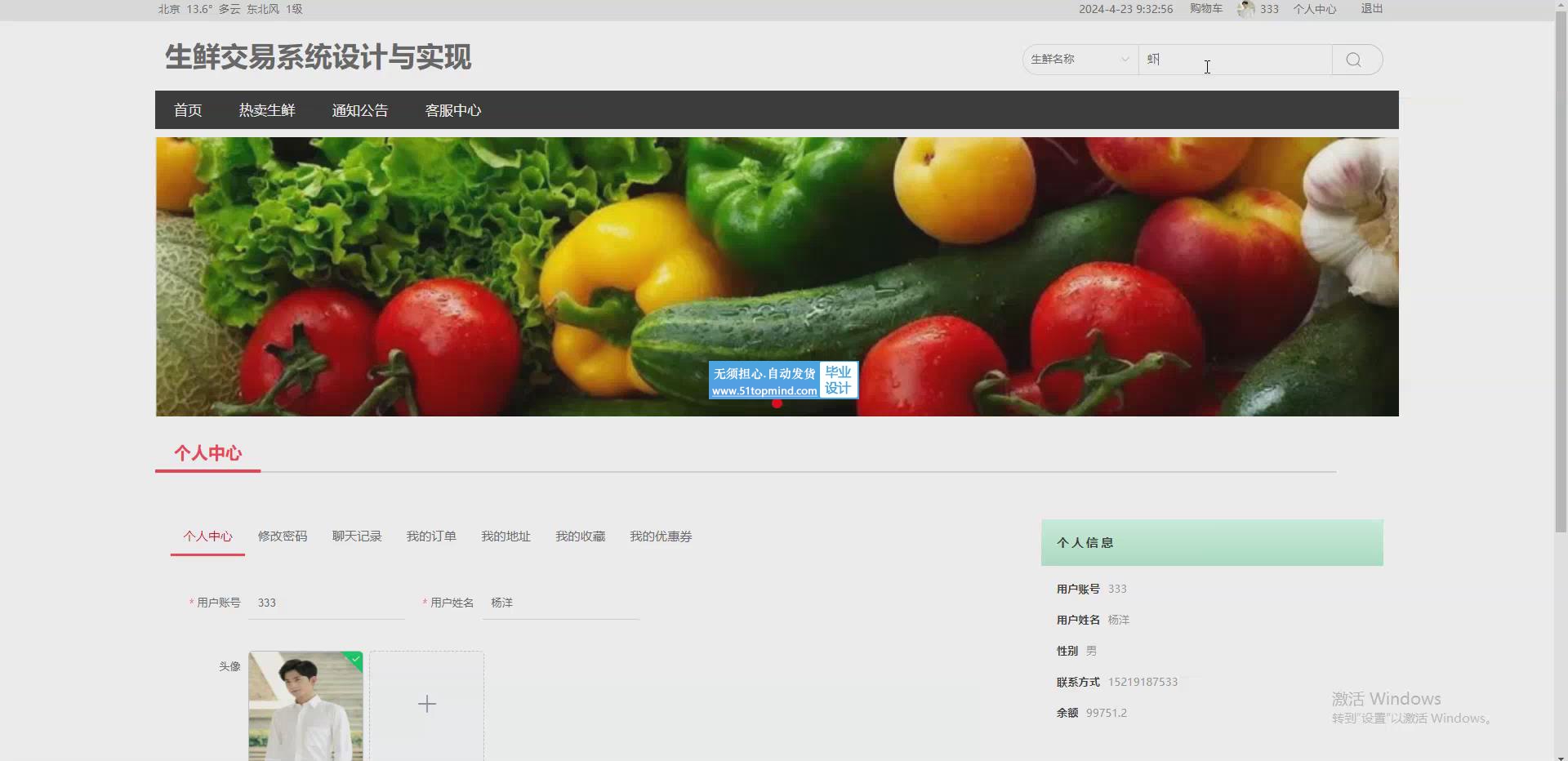Click the gender value 男
Viewport: 1568px width, 761px height.
point(1091,651)
